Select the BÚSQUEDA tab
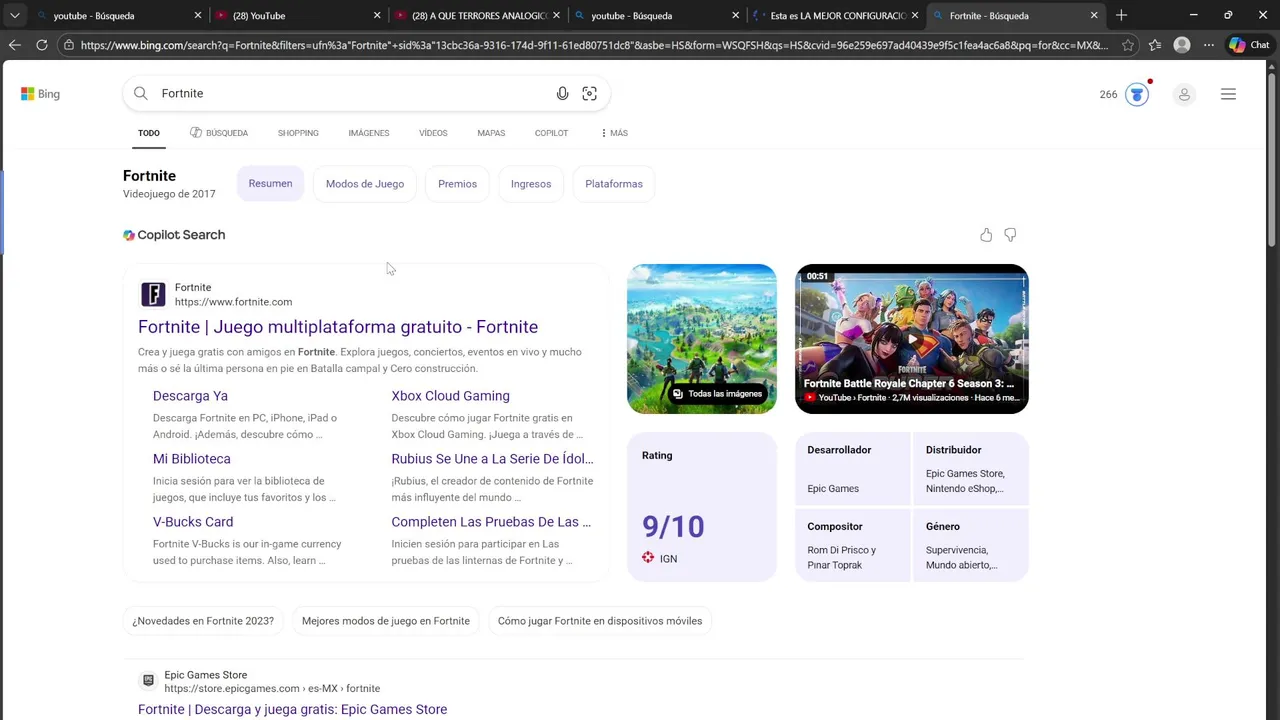The height and width of the screenshot is (720, 1280). pos(219,133)
